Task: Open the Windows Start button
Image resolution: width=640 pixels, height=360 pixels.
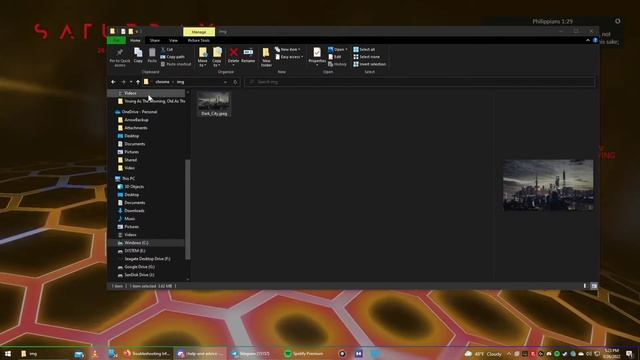Action: 7,354
